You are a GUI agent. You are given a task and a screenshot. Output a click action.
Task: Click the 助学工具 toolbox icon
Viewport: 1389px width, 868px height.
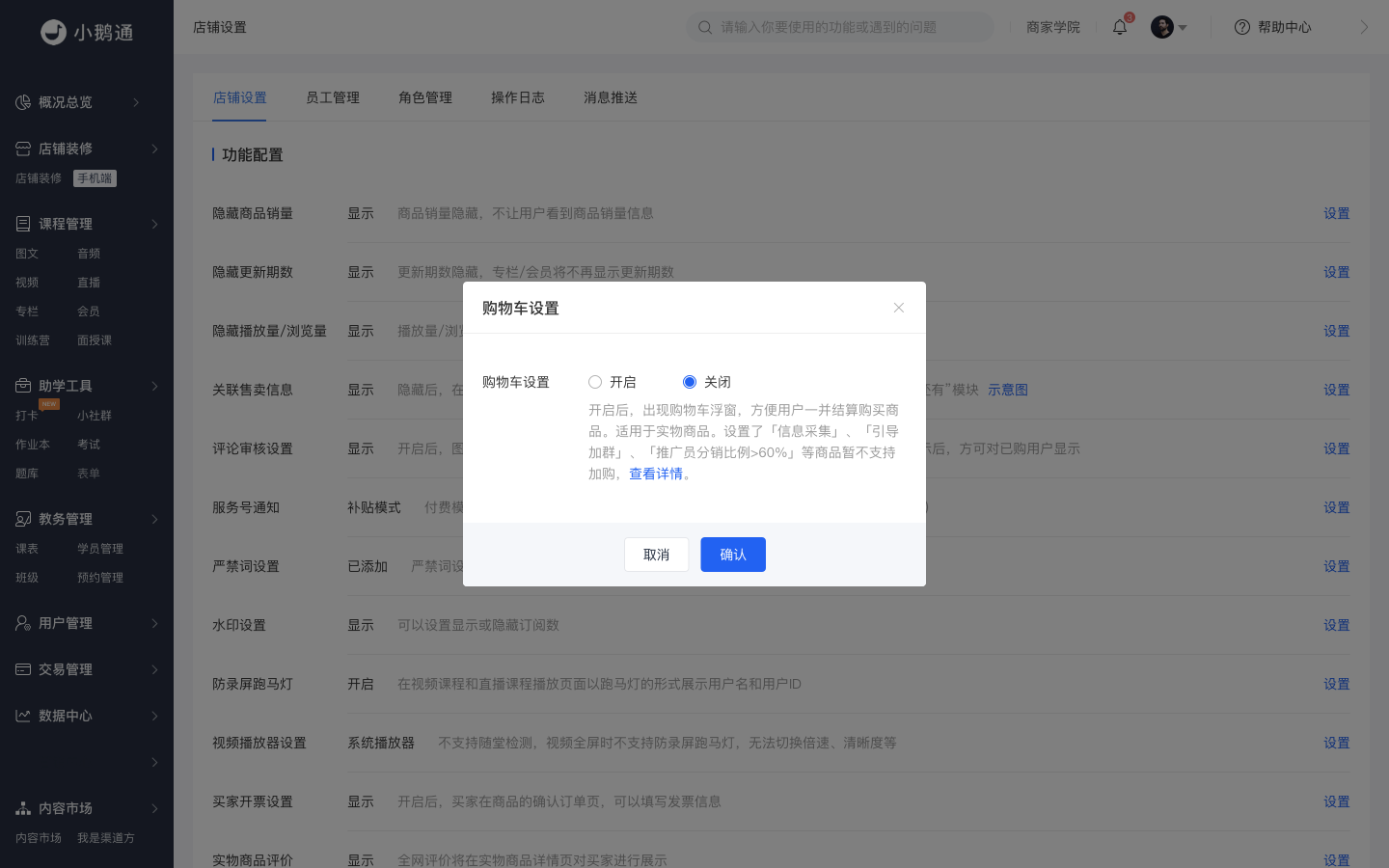point(23,386)
